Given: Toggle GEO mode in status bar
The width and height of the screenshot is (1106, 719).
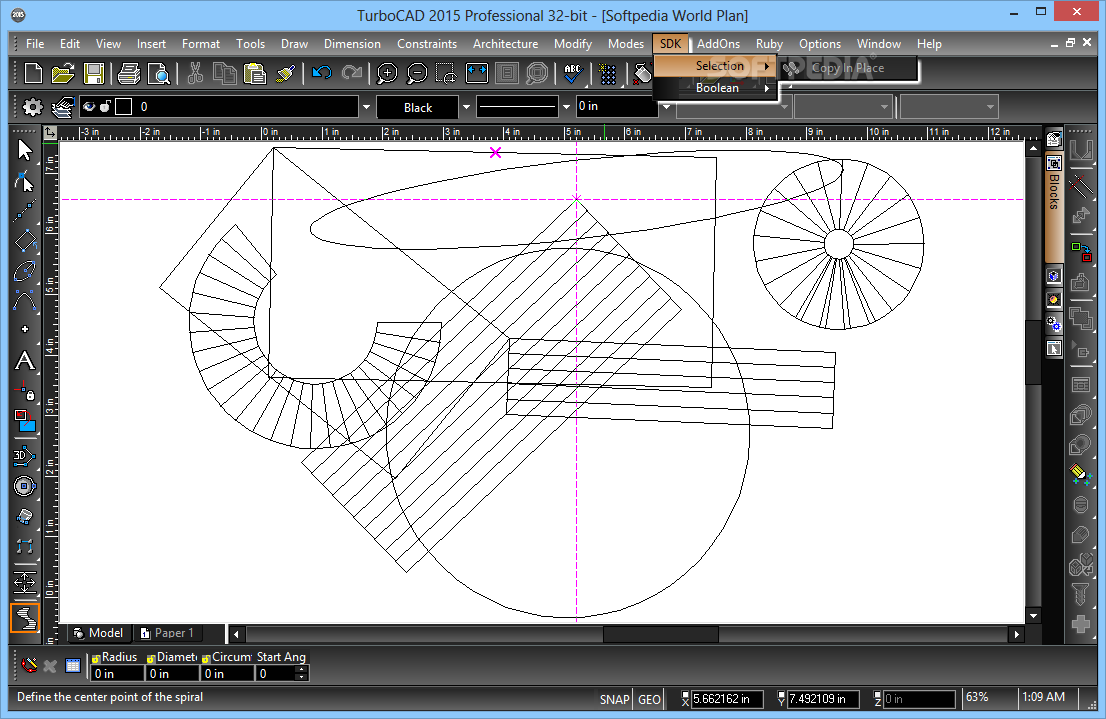Looking at the screenshot, I should 649,699.
